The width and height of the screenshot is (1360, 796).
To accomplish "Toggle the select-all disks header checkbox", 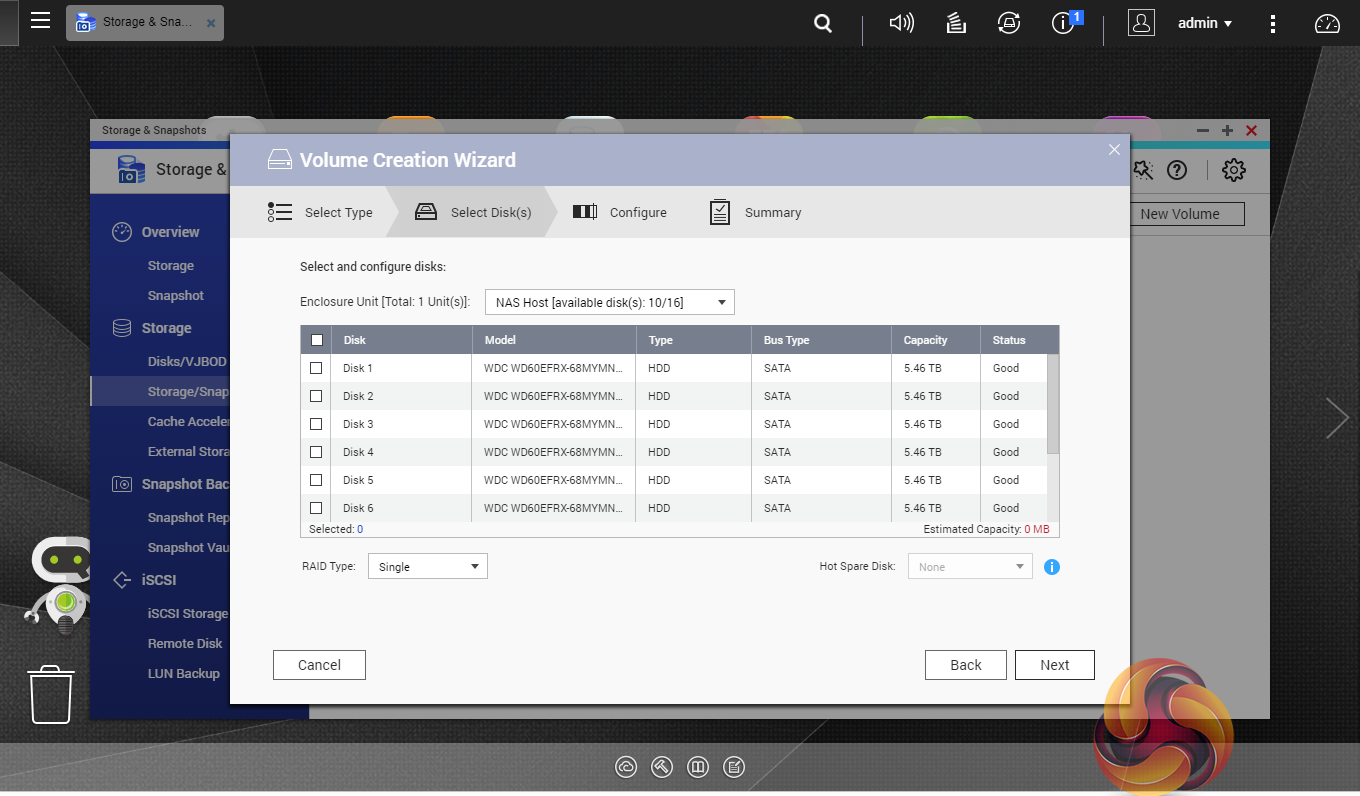I will (316, 340).
